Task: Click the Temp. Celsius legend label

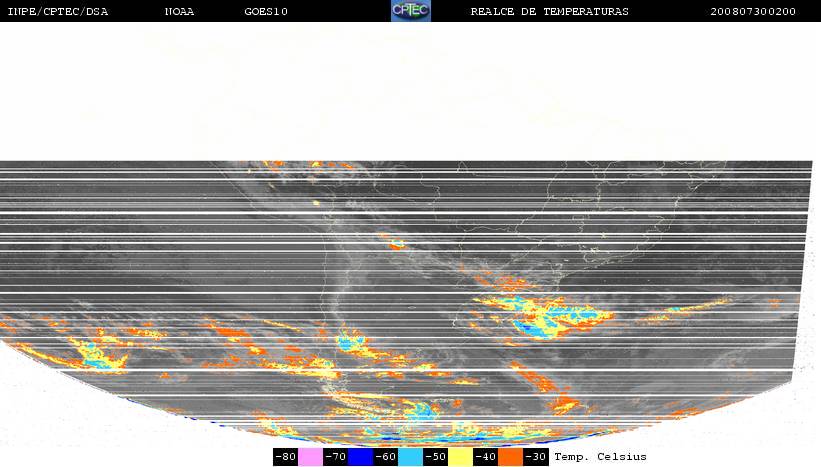Action: (601, 457)
